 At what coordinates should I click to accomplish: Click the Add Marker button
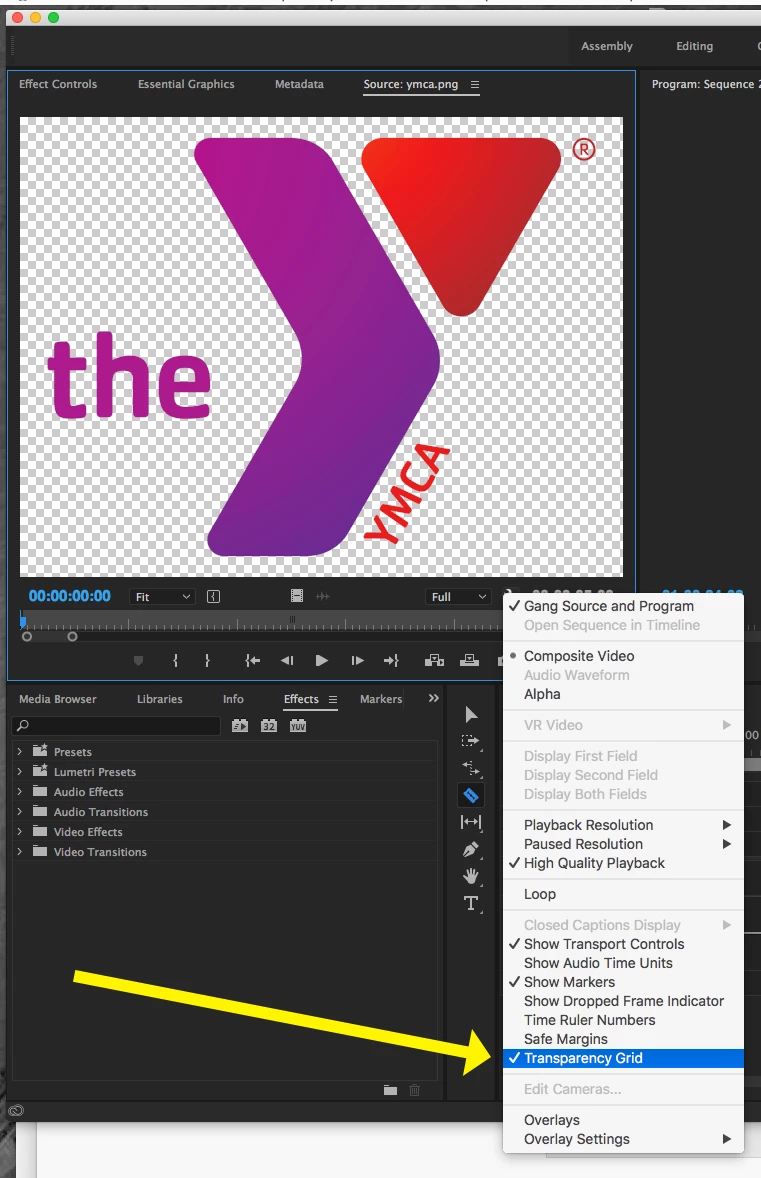(138, 660)
